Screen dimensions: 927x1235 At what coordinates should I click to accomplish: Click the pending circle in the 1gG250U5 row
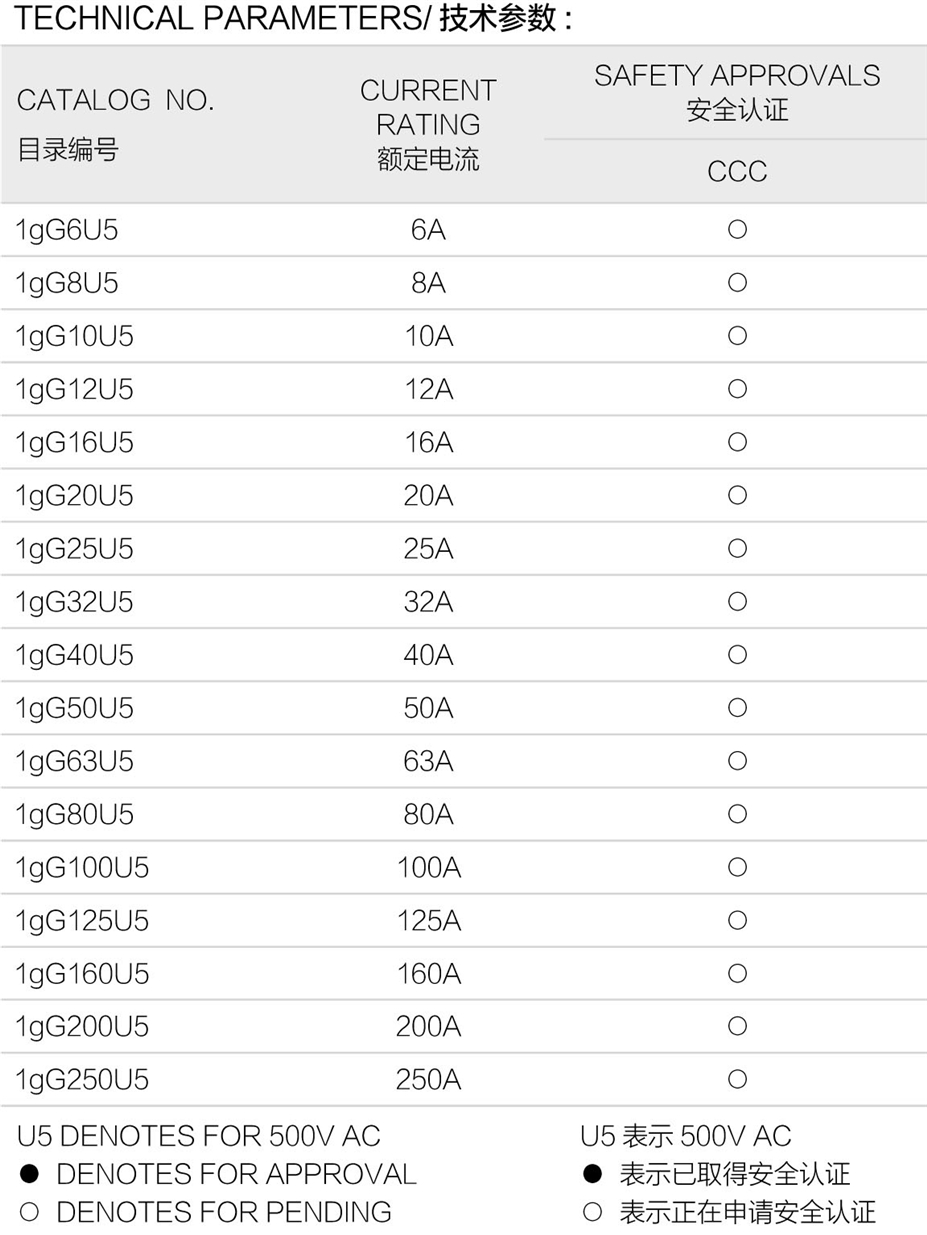[737, 1079]
